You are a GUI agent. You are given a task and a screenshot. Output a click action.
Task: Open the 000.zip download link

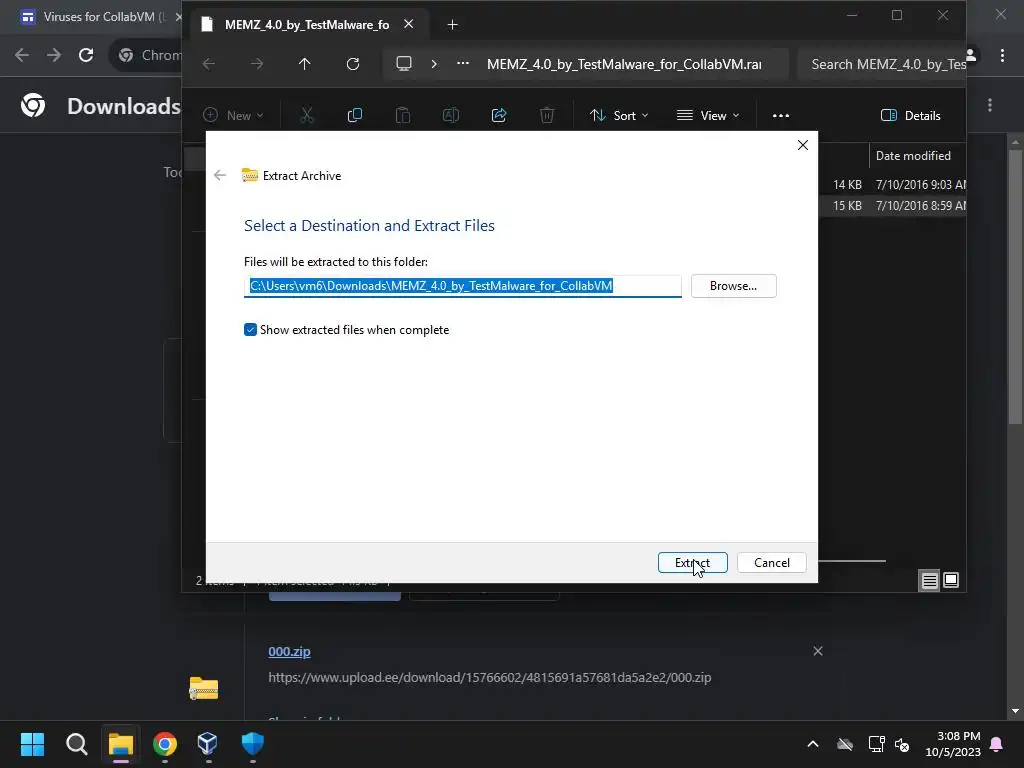pos(289,651)
